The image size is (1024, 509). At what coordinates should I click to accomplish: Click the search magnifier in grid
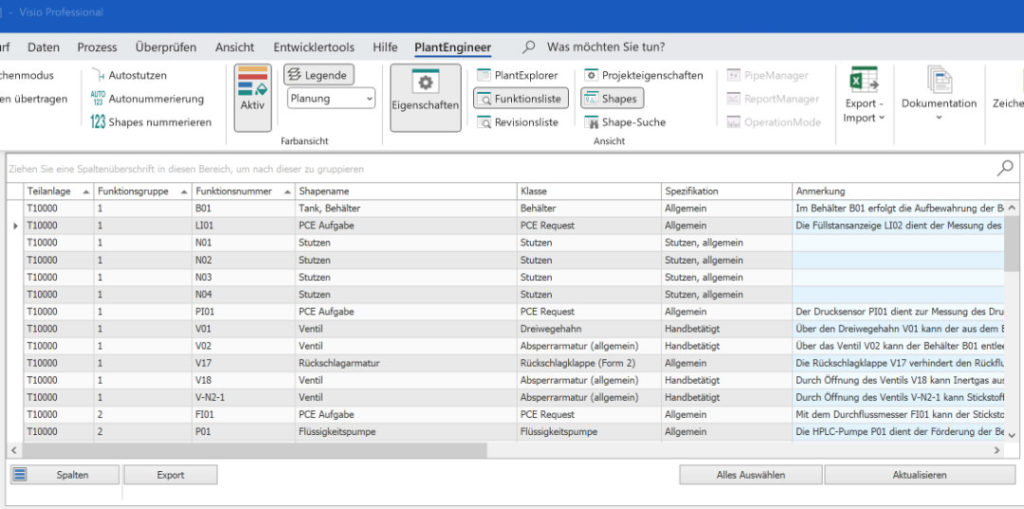pyautogui.click(x=1005, y=168)
